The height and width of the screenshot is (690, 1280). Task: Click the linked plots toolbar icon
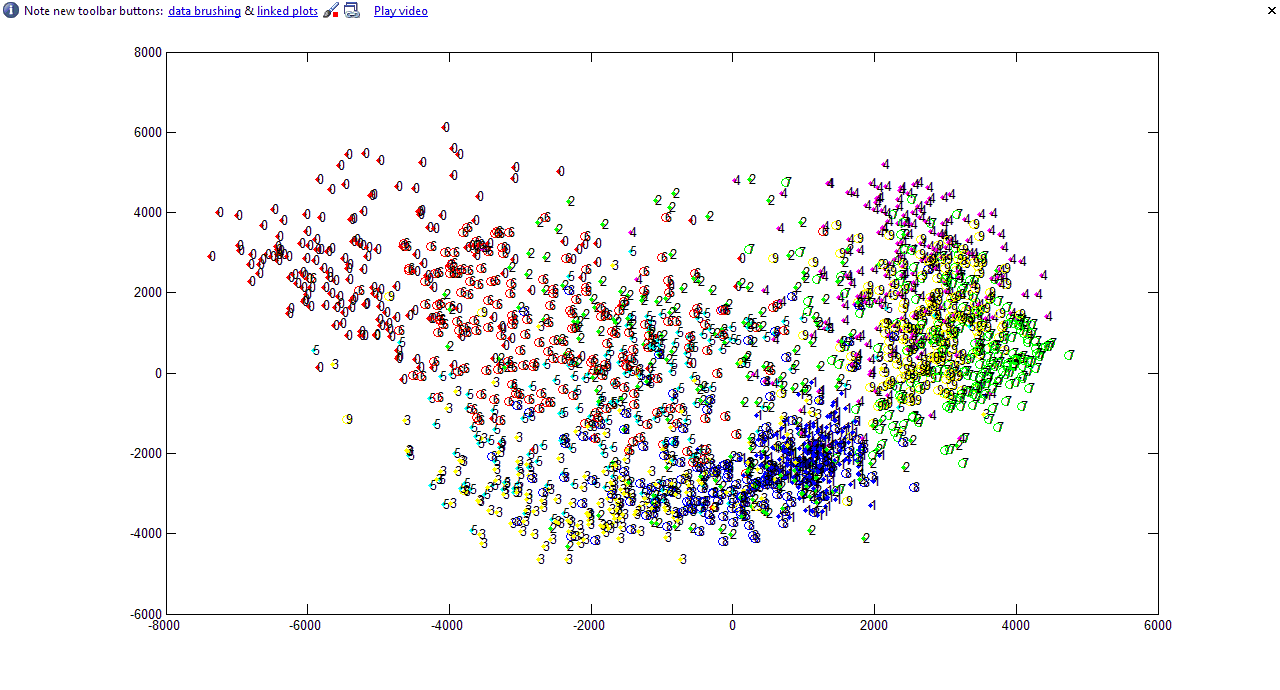(351, 11)
